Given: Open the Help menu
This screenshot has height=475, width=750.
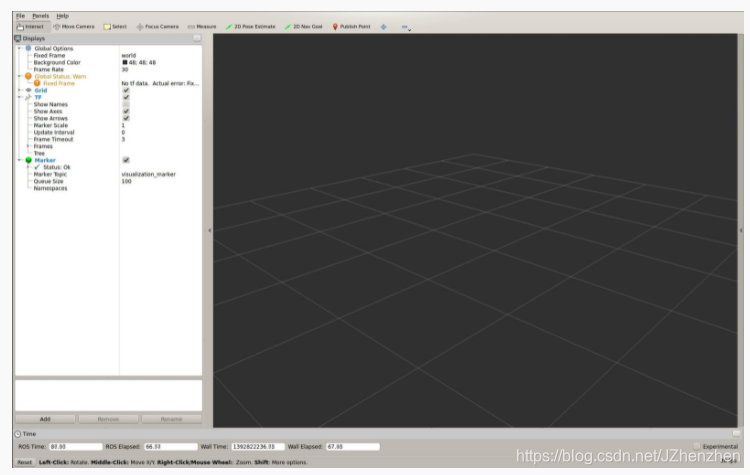Looking at the screenshot, I should tap(63, 16).
